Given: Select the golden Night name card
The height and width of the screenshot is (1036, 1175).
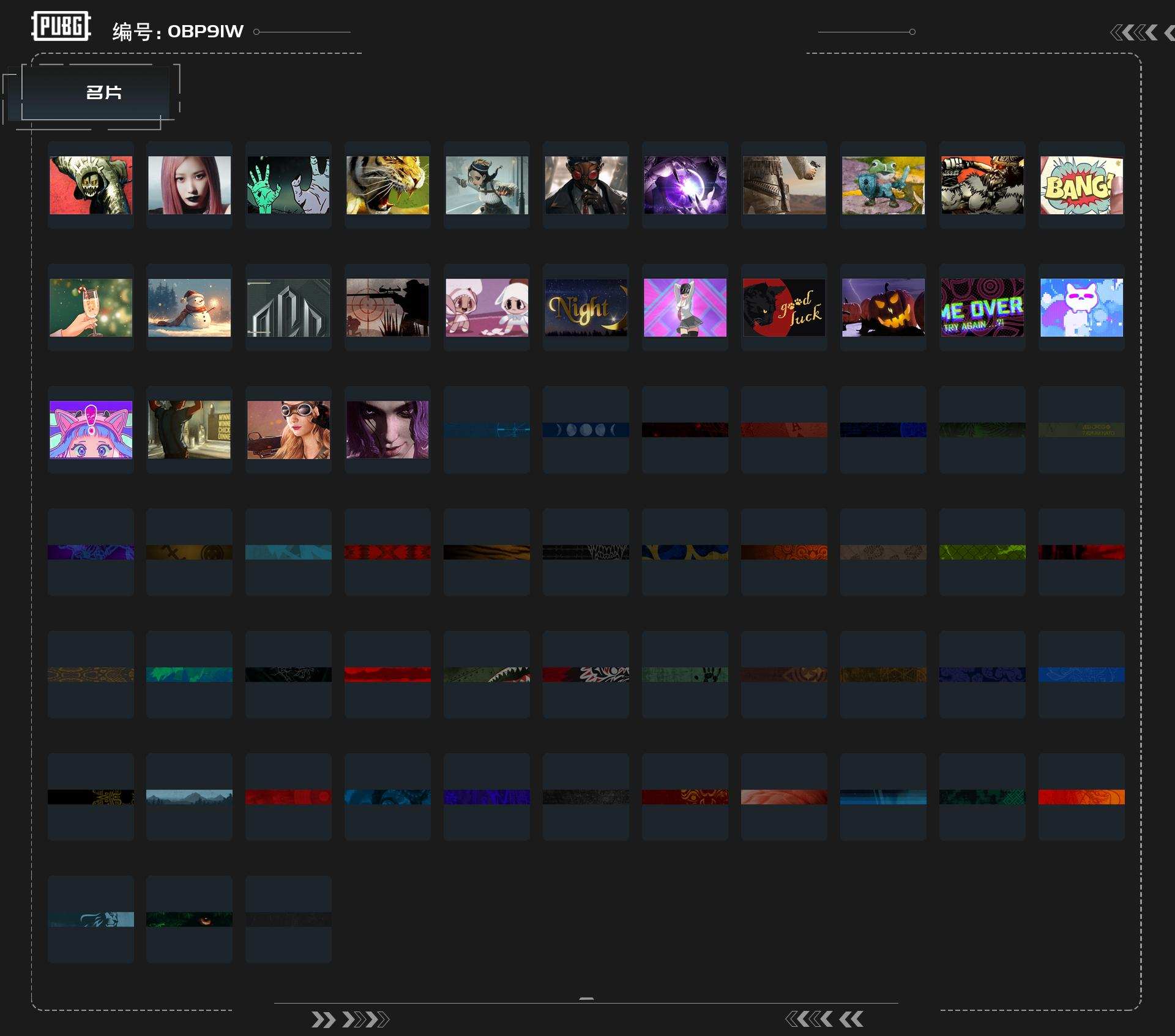Looking at the screenshot, I should 586,307.
